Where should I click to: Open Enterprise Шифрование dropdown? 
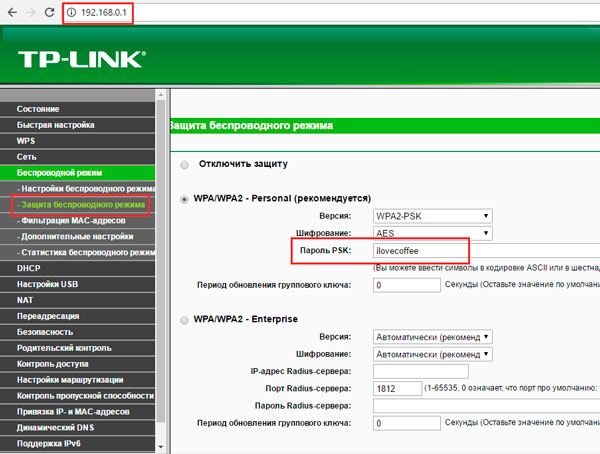click(431, 354)
